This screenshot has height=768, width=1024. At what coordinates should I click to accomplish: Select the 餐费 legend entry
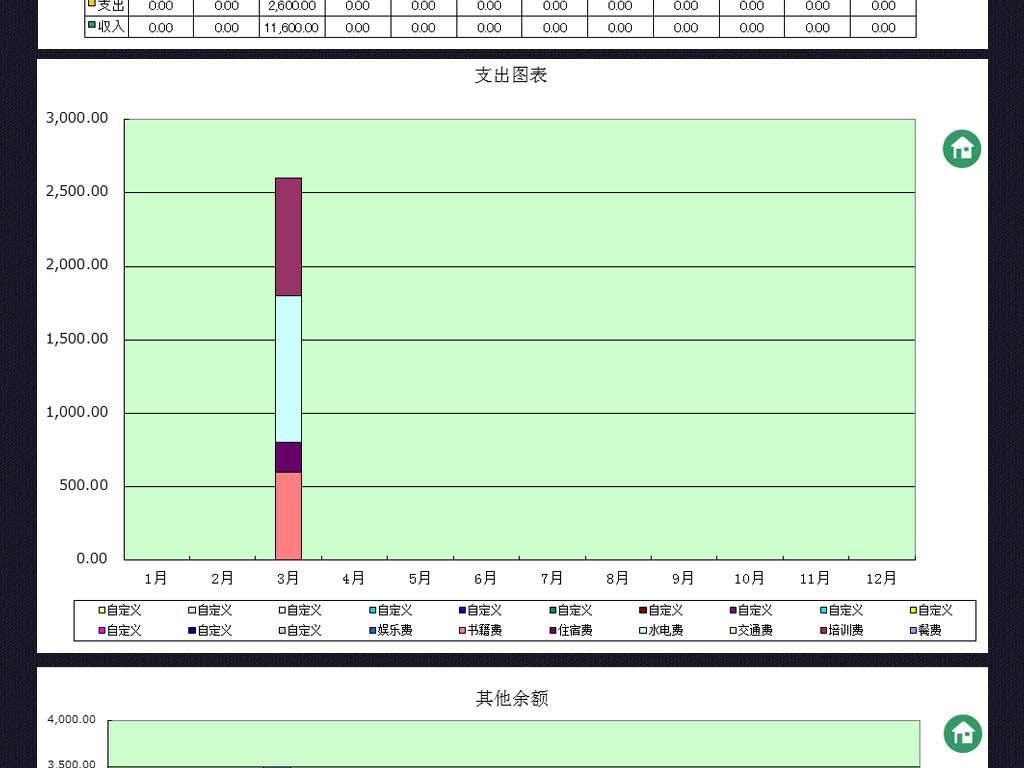tap(926, 630)
